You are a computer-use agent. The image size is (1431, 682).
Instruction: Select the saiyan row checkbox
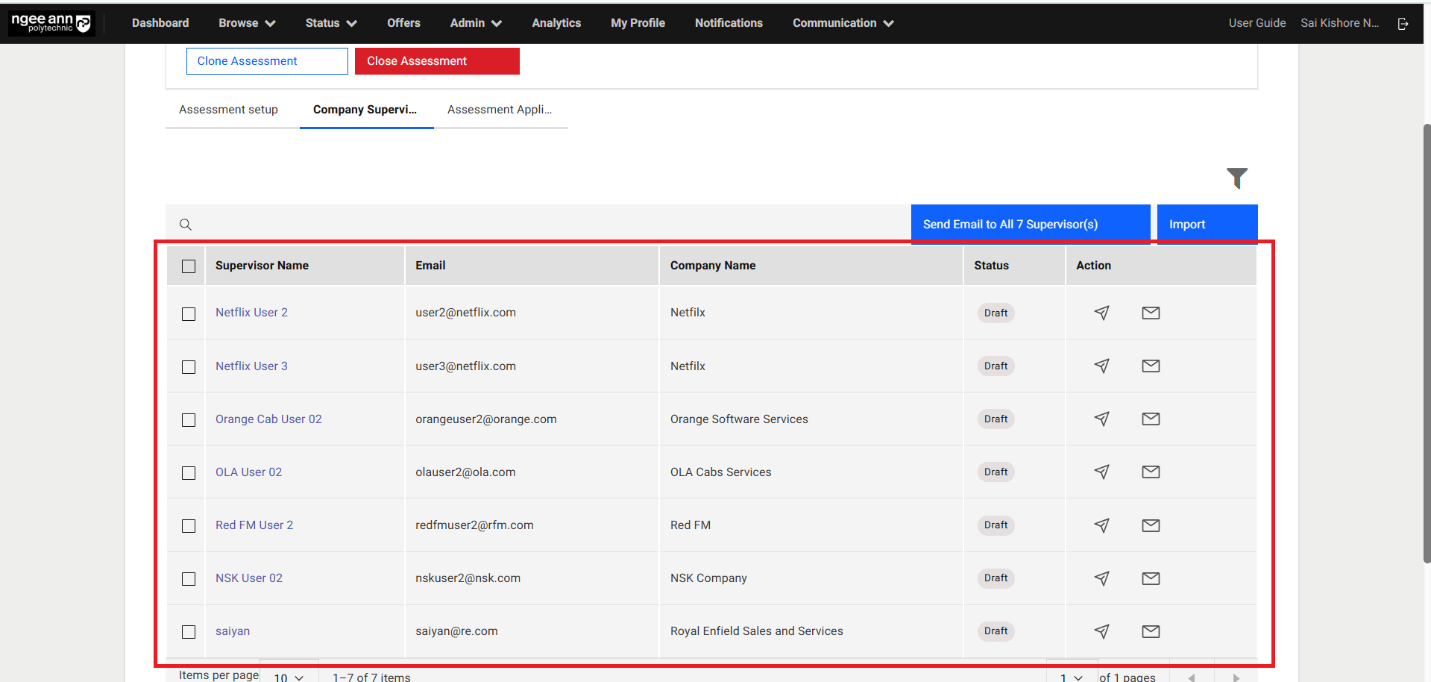189,632
